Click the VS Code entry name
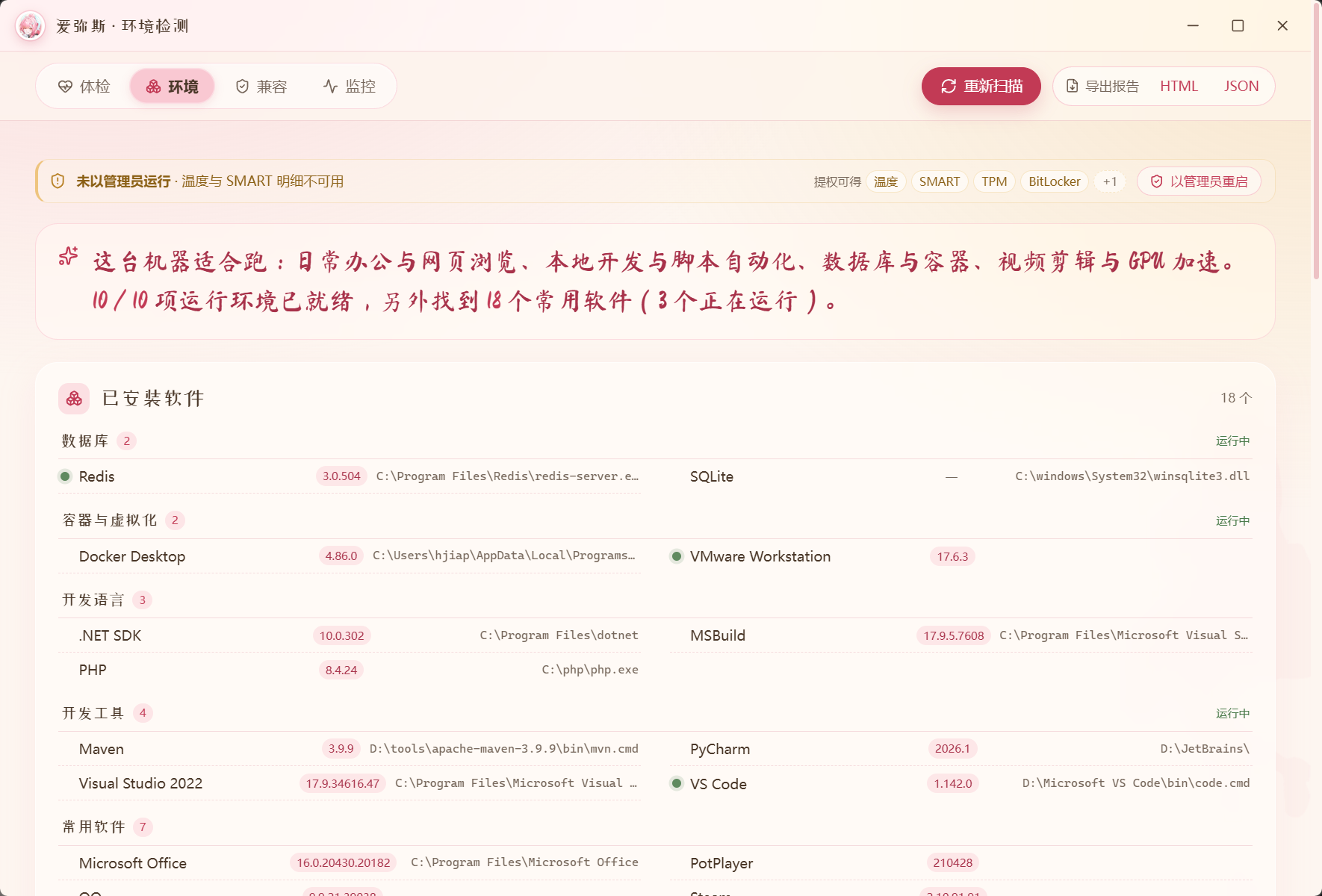Image resolution: width=1322 pixels, height=896 pixels. point(719,784)
